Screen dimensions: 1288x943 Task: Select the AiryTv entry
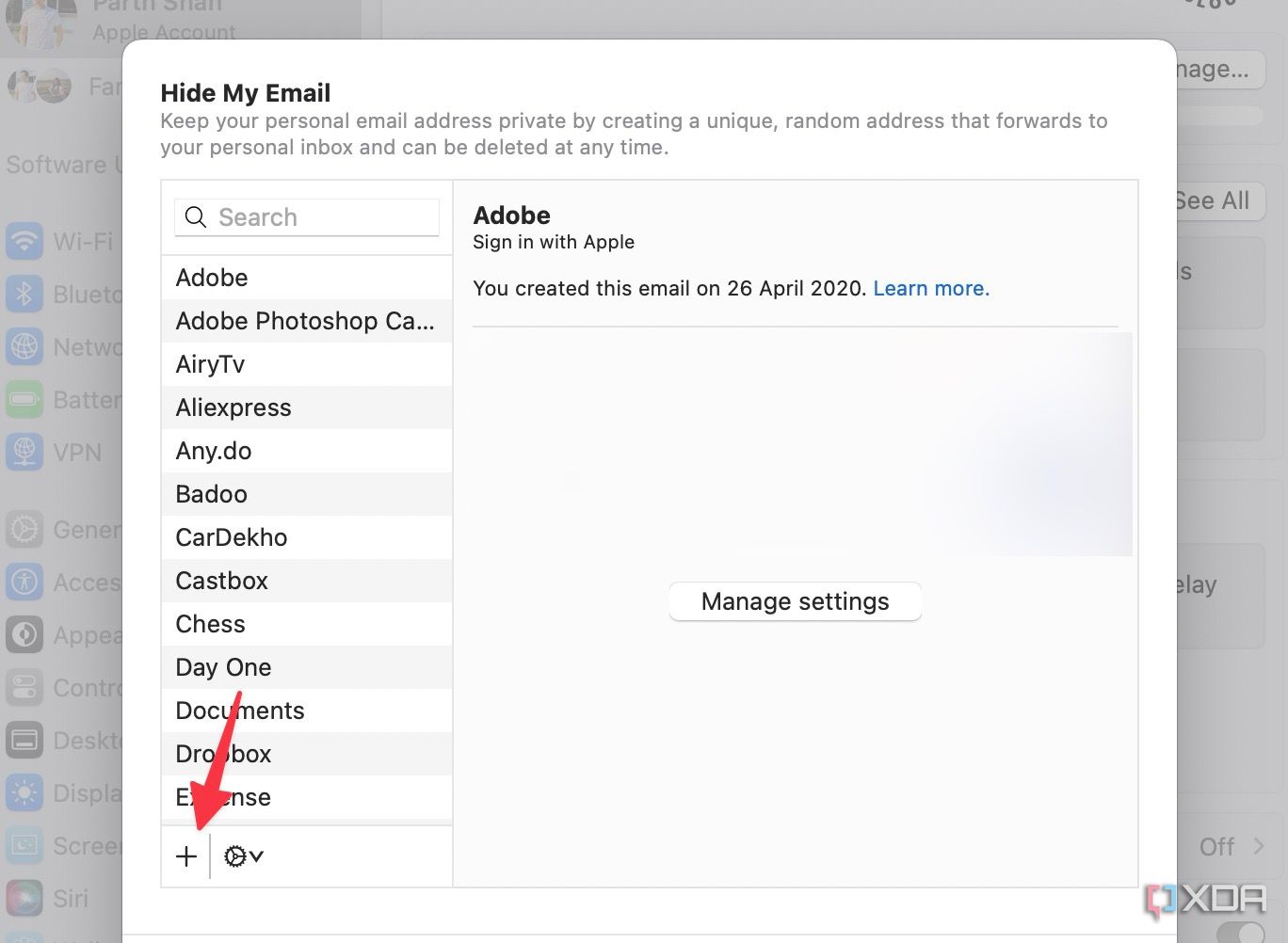(x=307, y=364)
